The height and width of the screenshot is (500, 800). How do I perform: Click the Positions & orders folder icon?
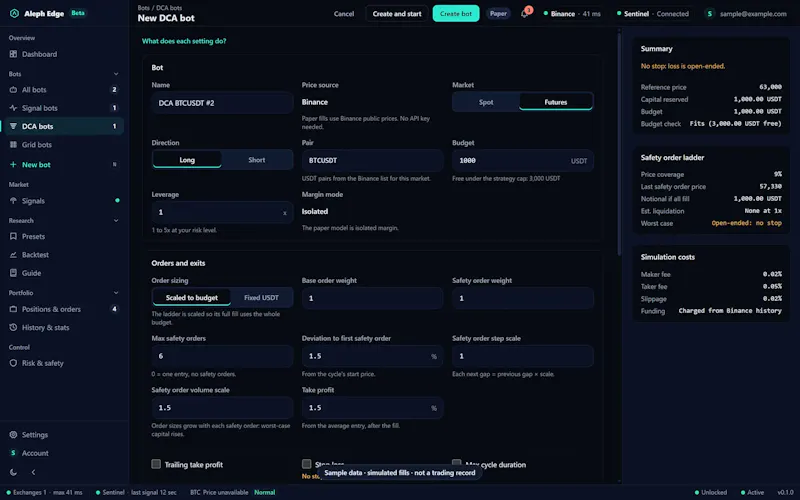click(x=13, y=309)
